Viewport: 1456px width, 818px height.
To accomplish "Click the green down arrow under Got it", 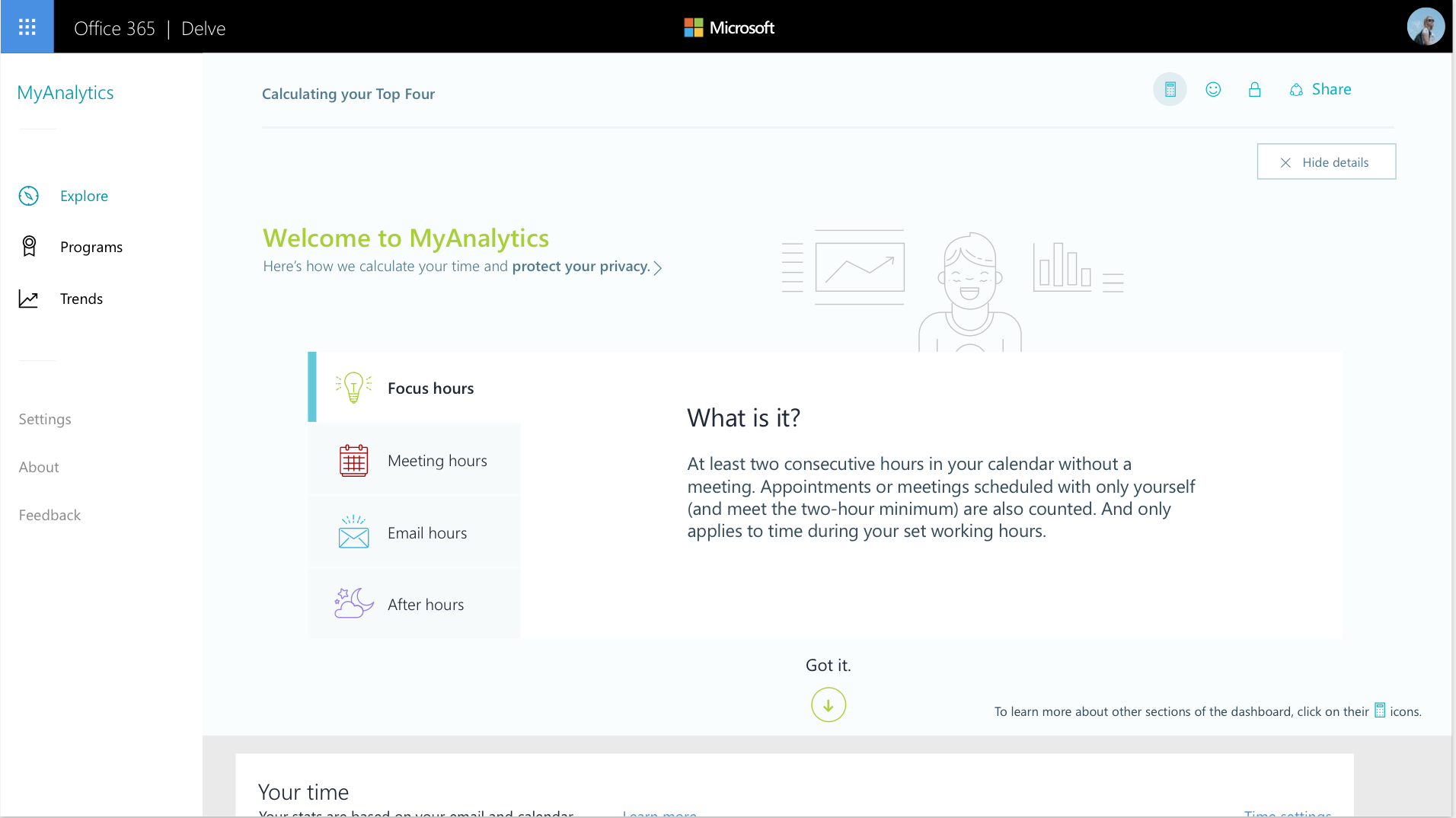I will (x=828, y=705).
